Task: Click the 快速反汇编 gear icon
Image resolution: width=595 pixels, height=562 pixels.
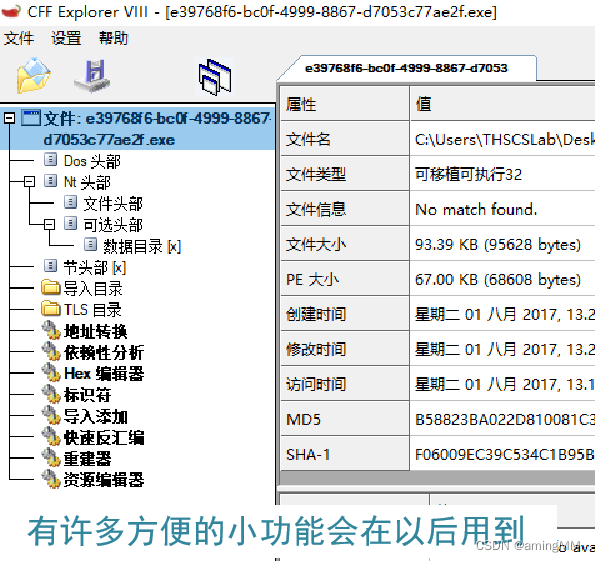Action: click(x=51, y=436)
